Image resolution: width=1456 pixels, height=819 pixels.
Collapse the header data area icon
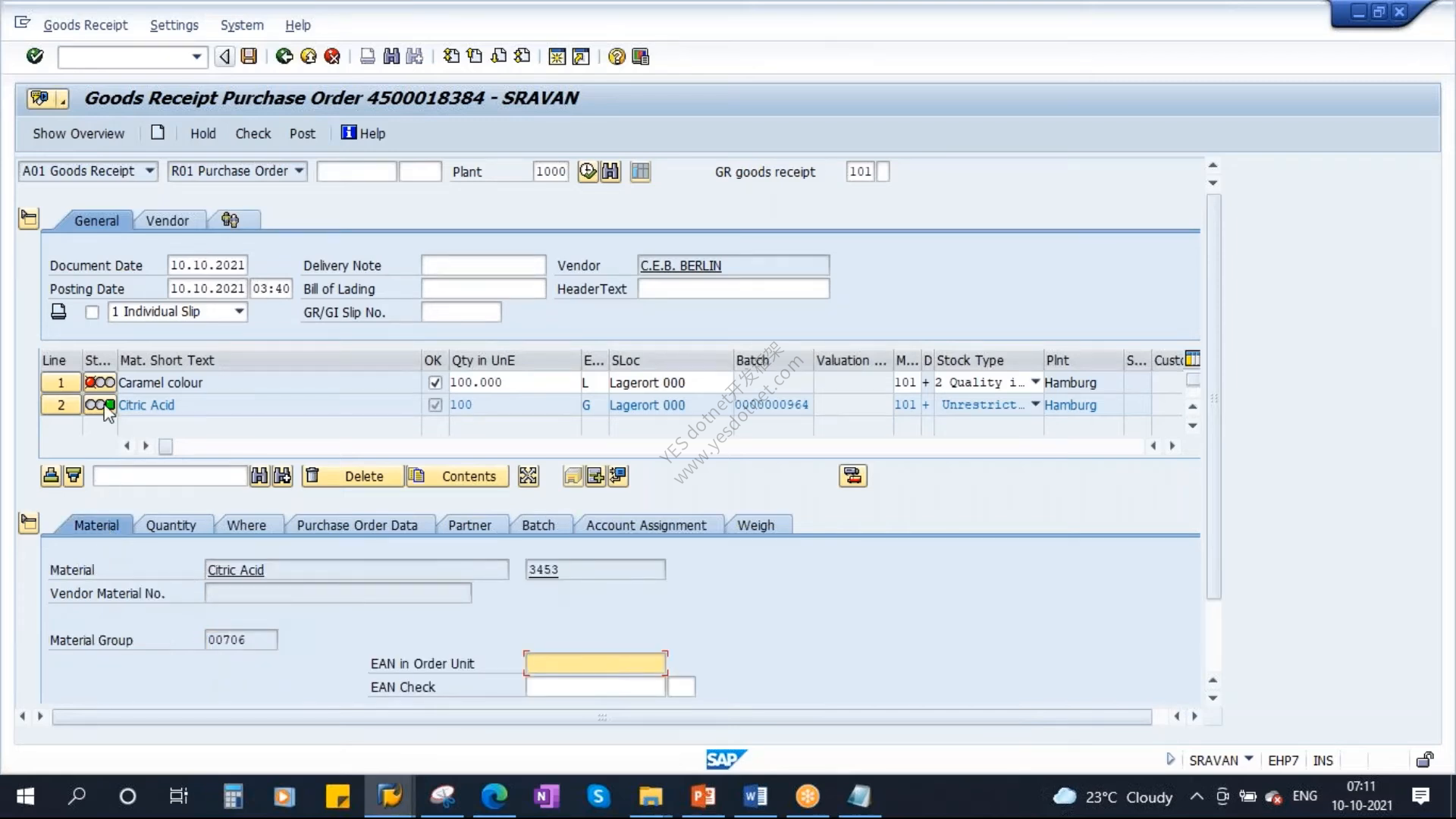(x=29, y=219)
